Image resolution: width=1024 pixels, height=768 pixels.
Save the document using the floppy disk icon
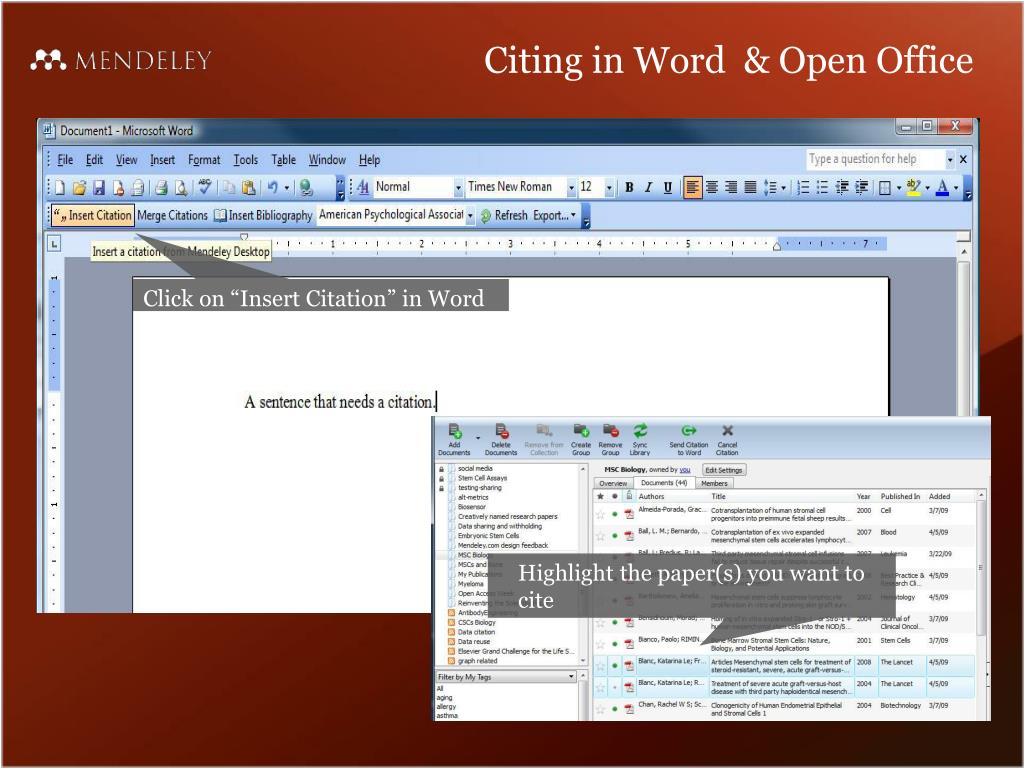tap(99, 188)
